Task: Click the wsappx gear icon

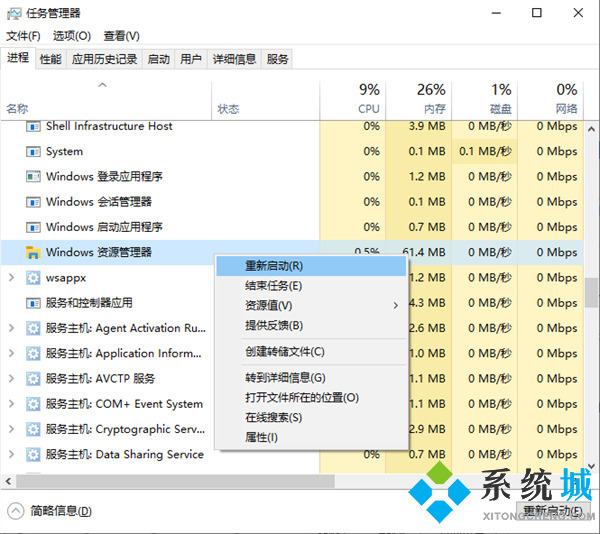Action: [33, 278]
